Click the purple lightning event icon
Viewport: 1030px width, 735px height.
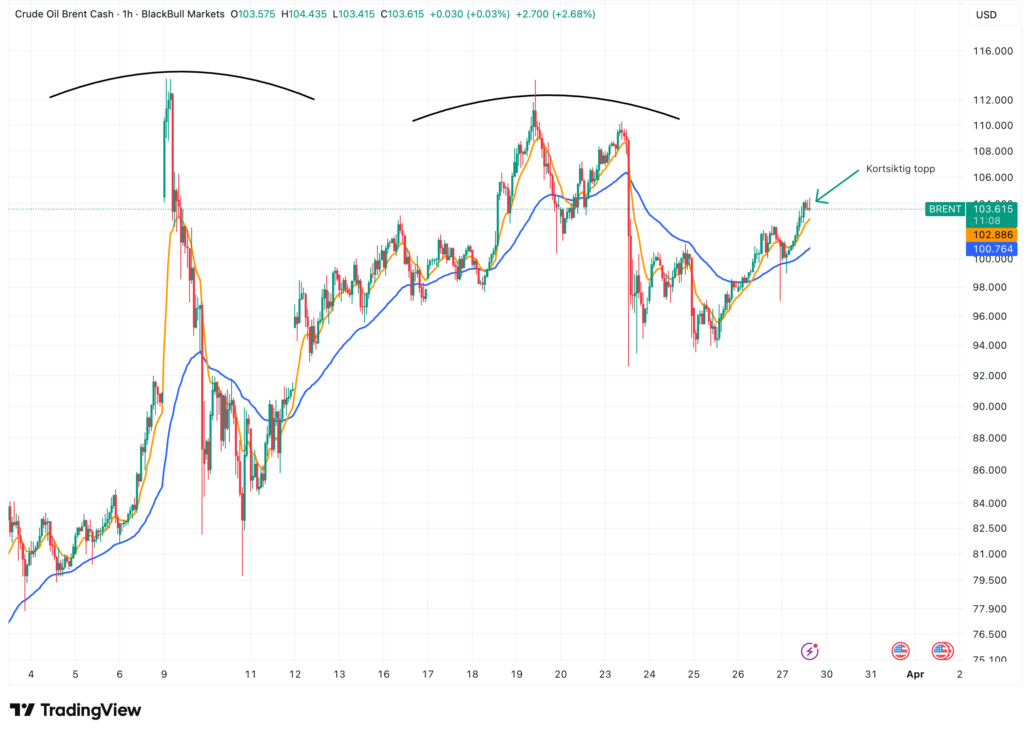click(x=810, y=651)
